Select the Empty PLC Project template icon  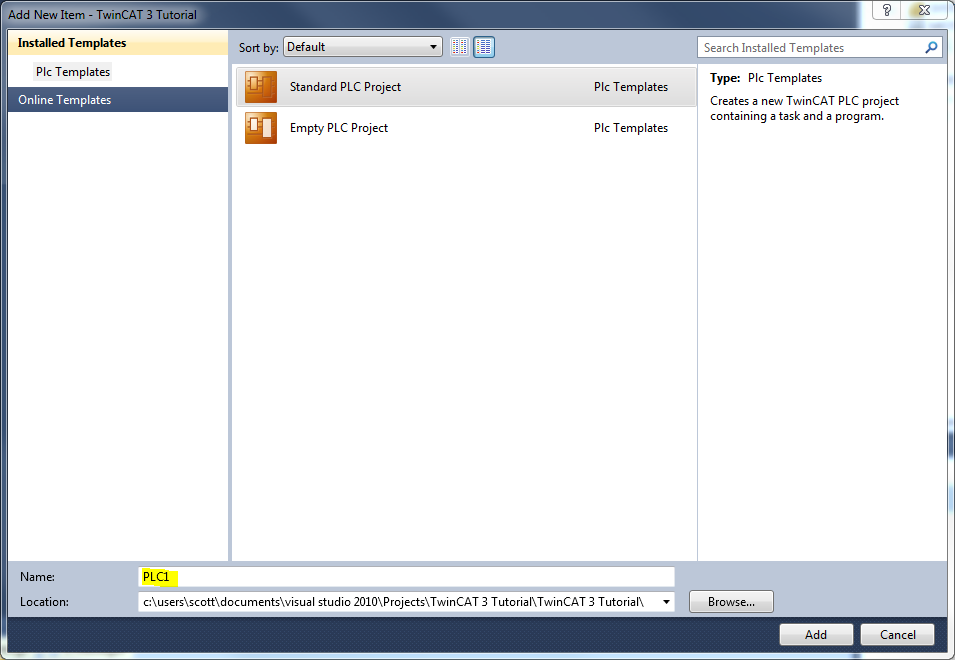pos(261,128)
